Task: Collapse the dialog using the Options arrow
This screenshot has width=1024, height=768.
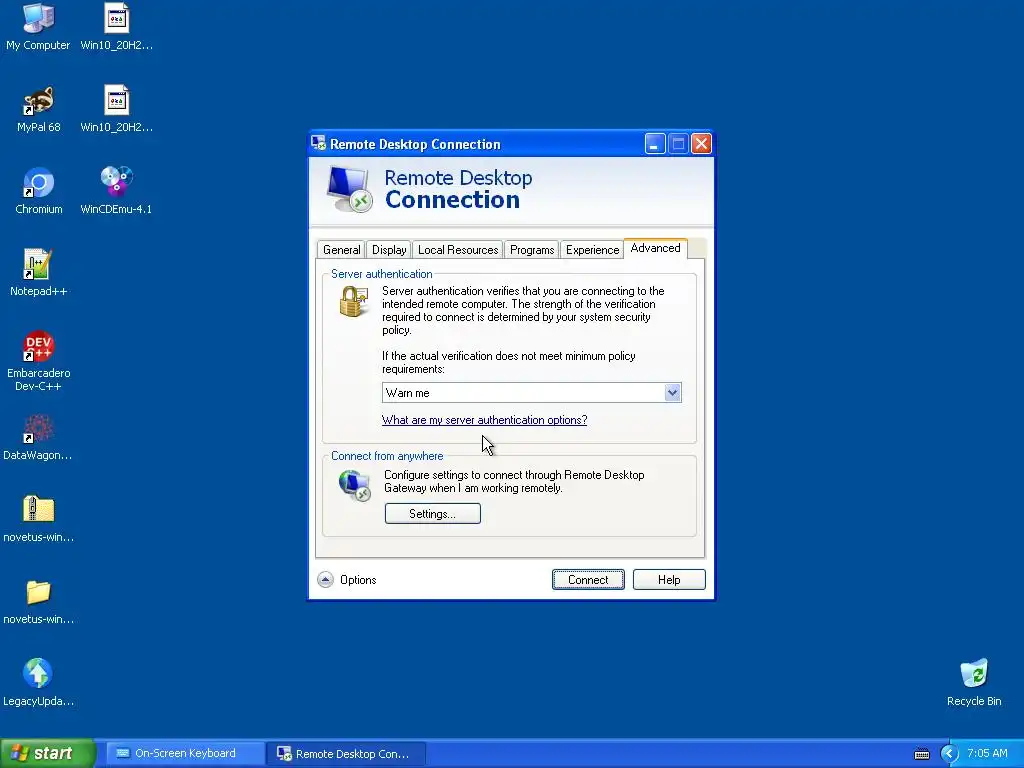Action: pos(325,580)
